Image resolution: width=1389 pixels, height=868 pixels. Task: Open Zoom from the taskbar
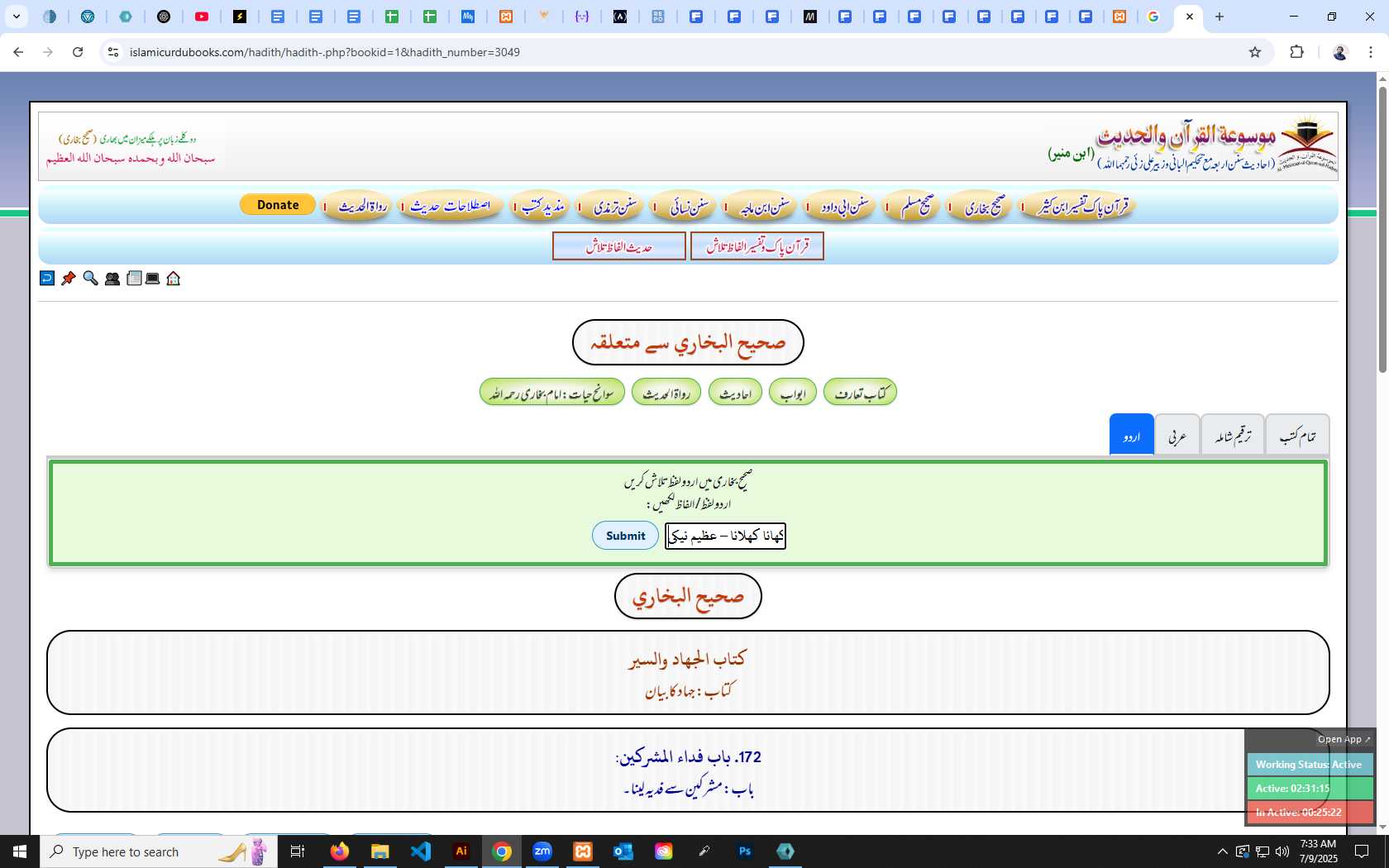click(542, 851)
